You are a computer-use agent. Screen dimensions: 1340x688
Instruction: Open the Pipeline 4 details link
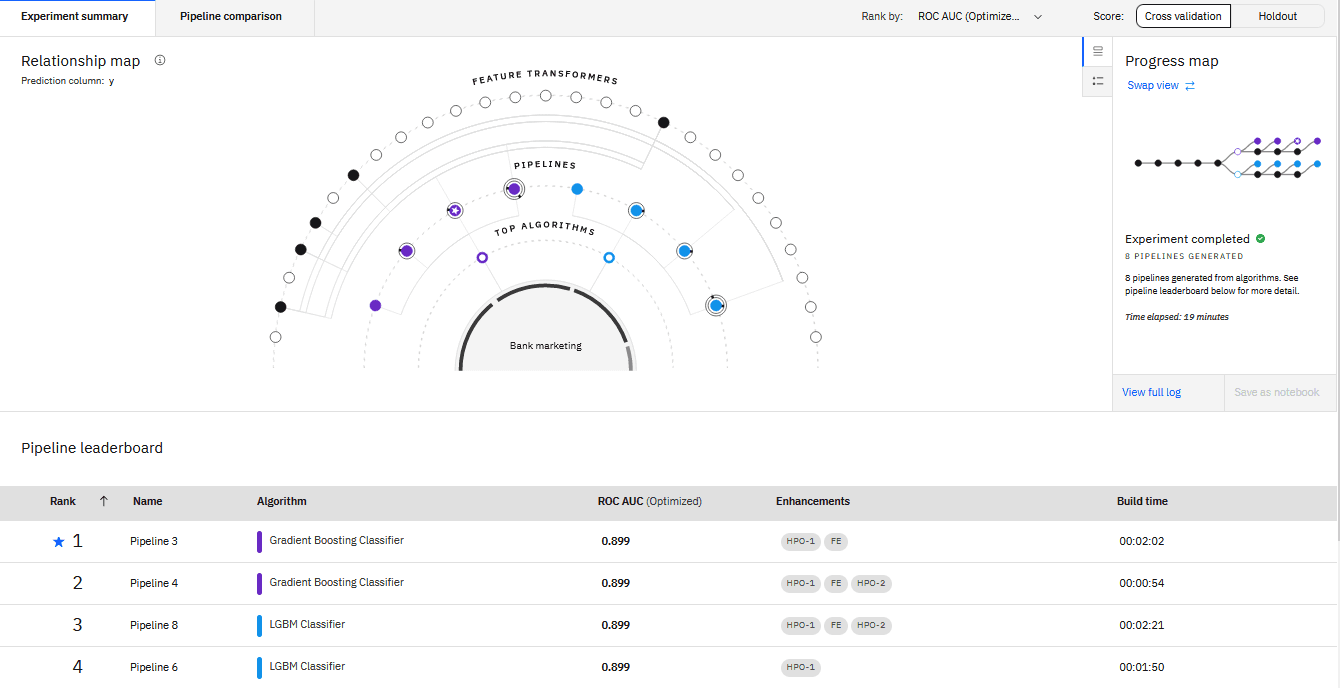coord(154,582)
